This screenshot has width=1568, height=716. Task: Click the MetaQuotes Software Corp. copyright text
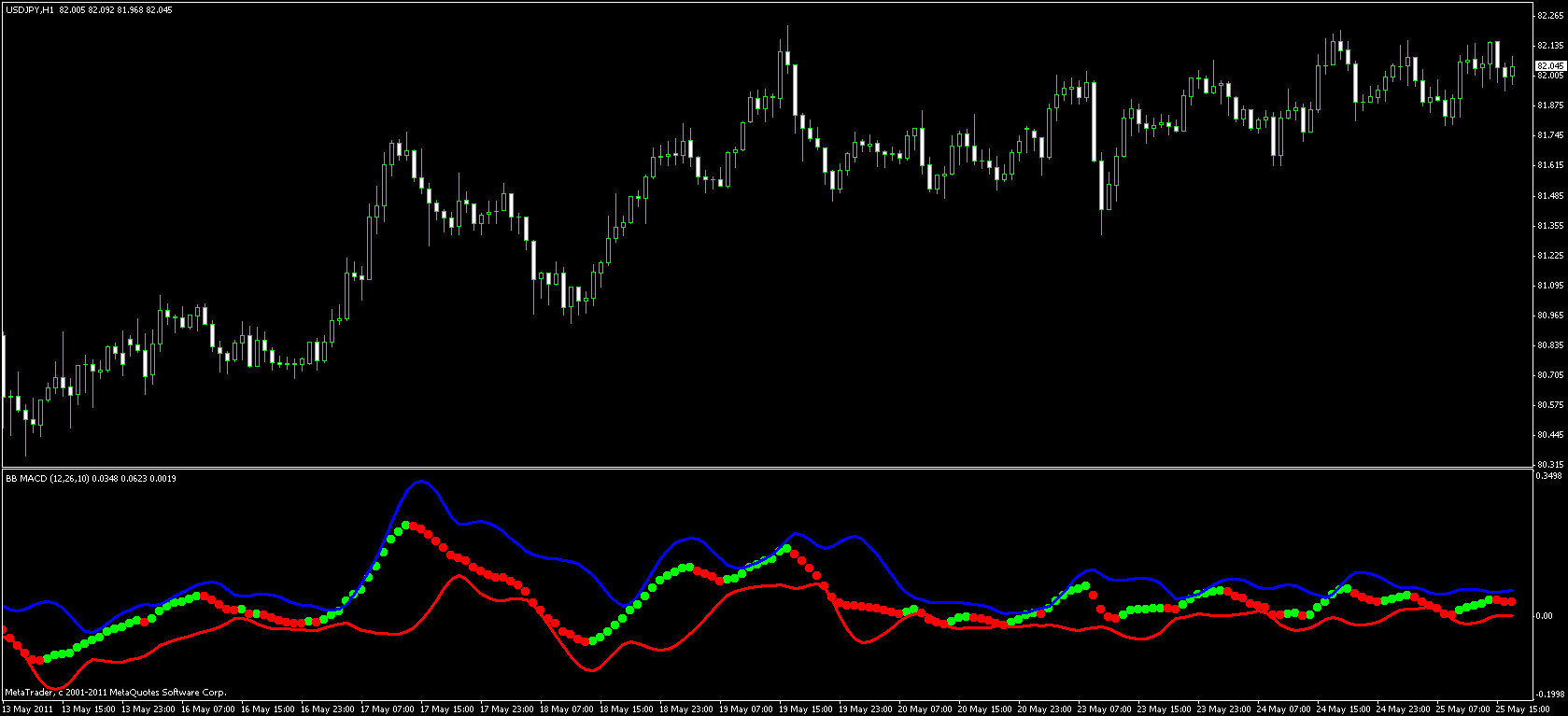(116, 693)
